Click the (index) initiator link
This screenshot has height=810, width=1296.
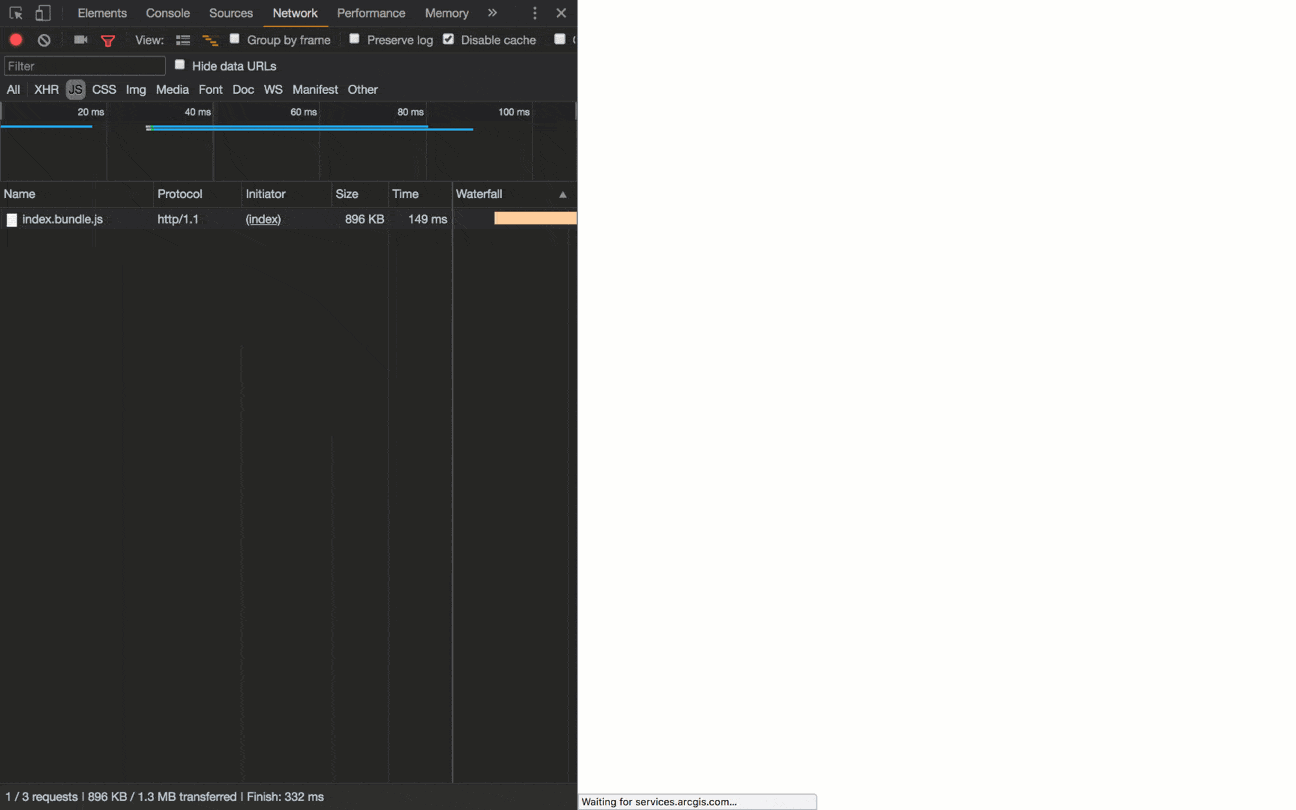pos(262,219)
